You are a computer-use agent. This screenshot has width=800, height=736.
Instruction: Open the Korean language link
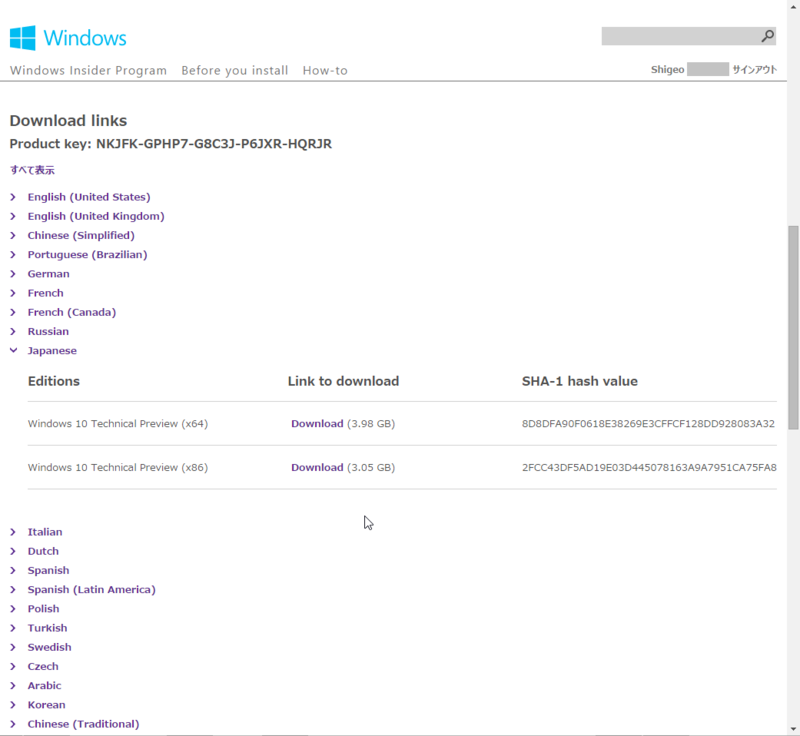(x=46, y=705)
